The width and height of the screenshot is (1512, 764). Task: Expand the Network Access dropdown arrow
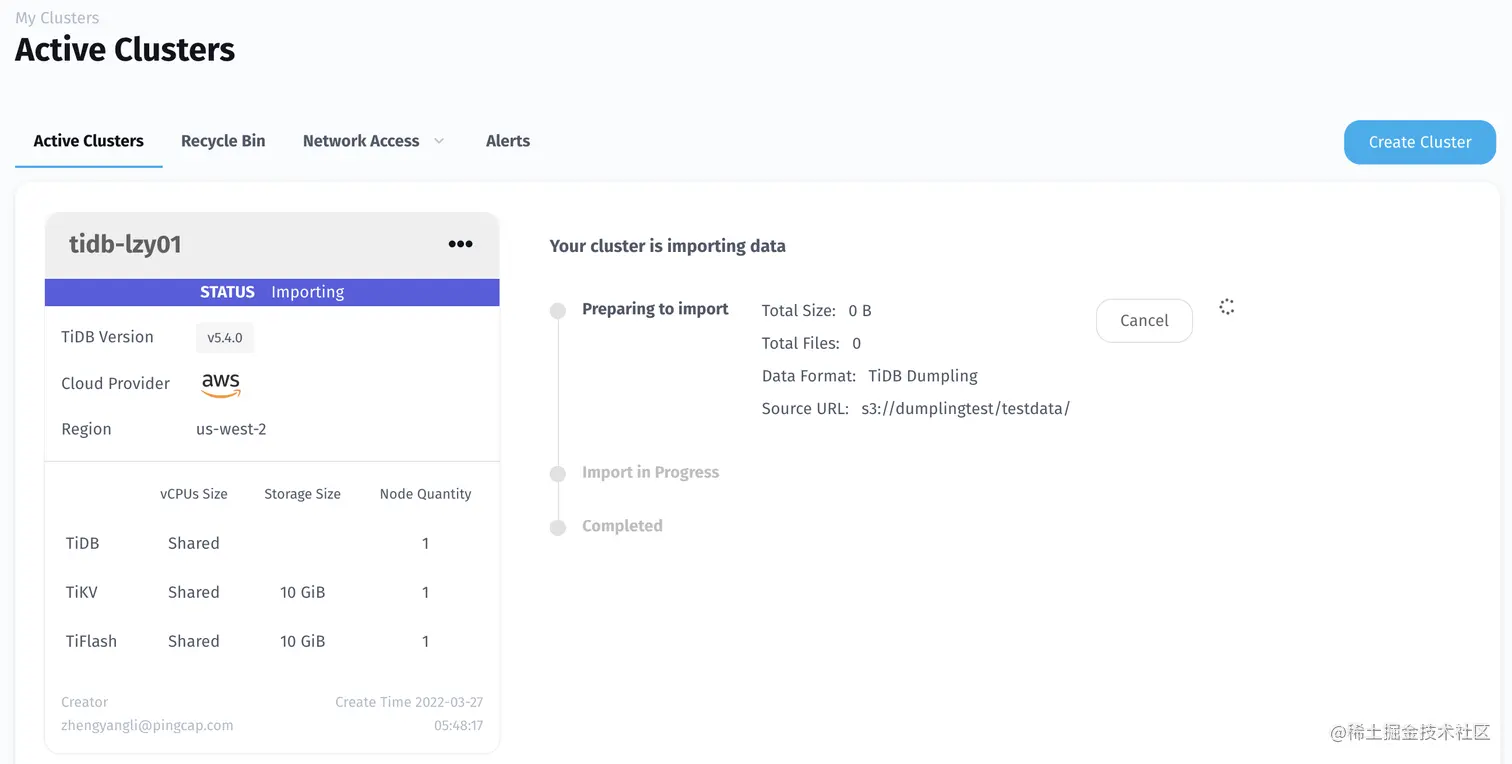point(439,141)
